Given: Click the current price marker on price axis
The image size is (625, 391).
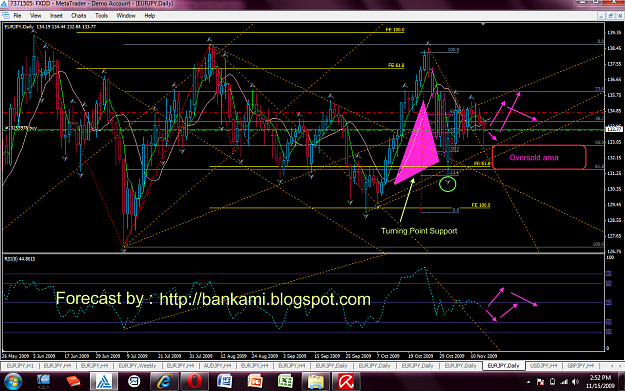Looking at the screenshot, I should [x=614, y=129].
